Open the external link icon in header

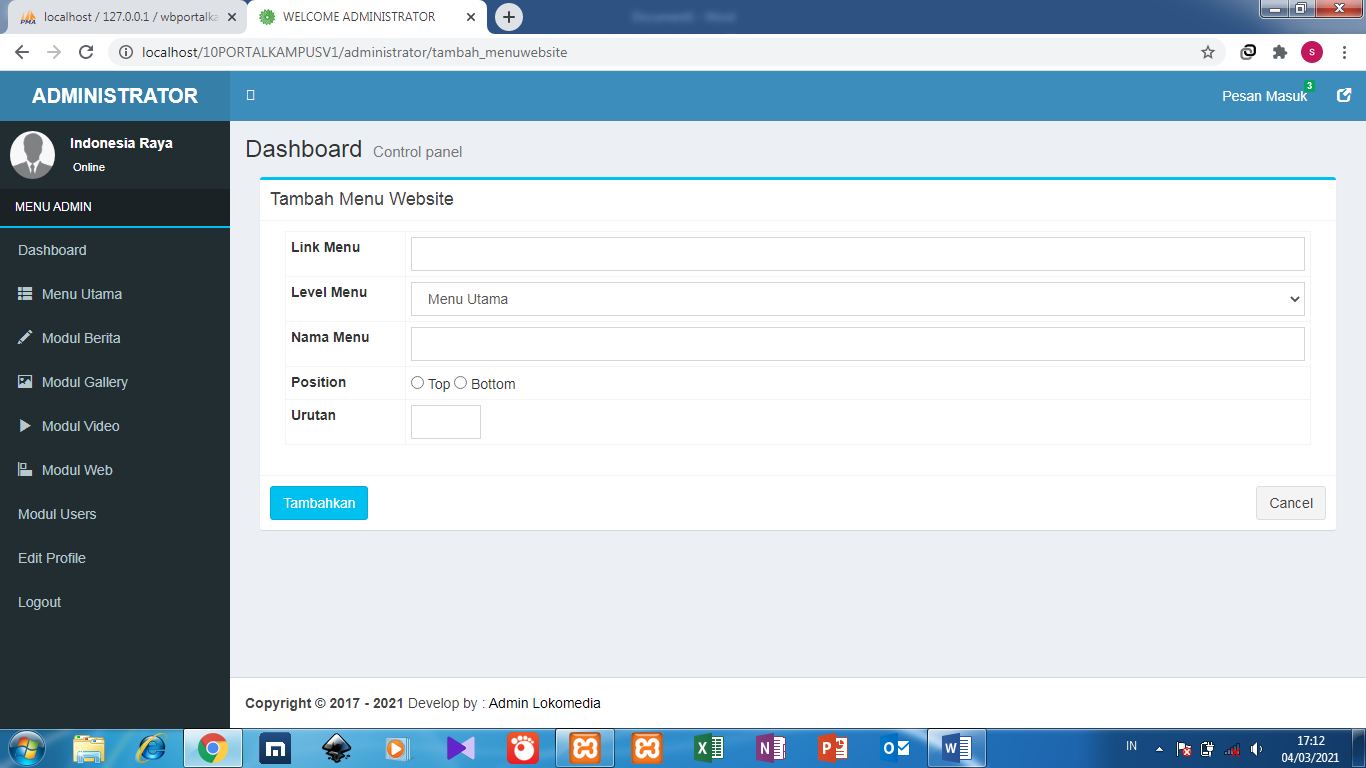[1344, 95]
